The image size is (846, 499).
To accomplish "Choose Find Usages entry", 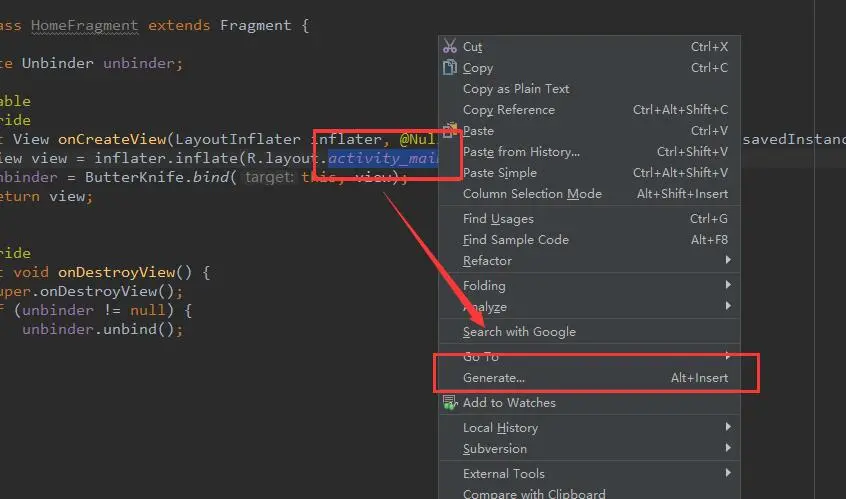I will pos(590,218).
